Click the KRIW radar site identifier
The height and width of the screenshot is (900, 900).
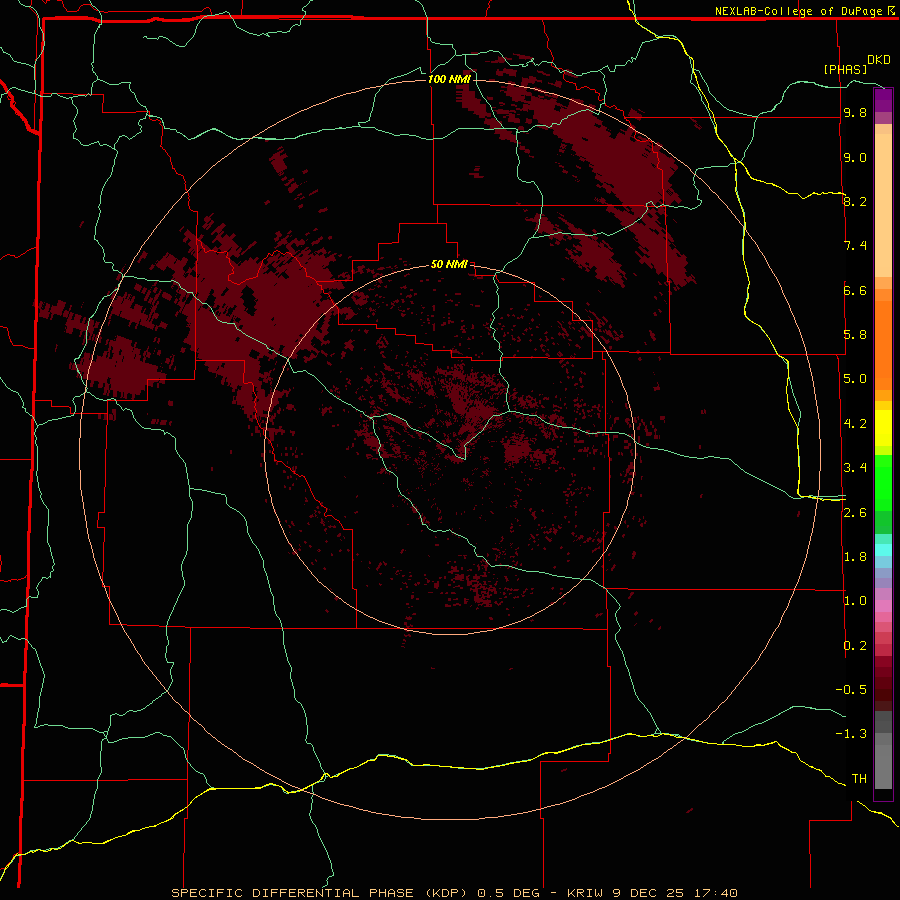[x=584, y=893]
